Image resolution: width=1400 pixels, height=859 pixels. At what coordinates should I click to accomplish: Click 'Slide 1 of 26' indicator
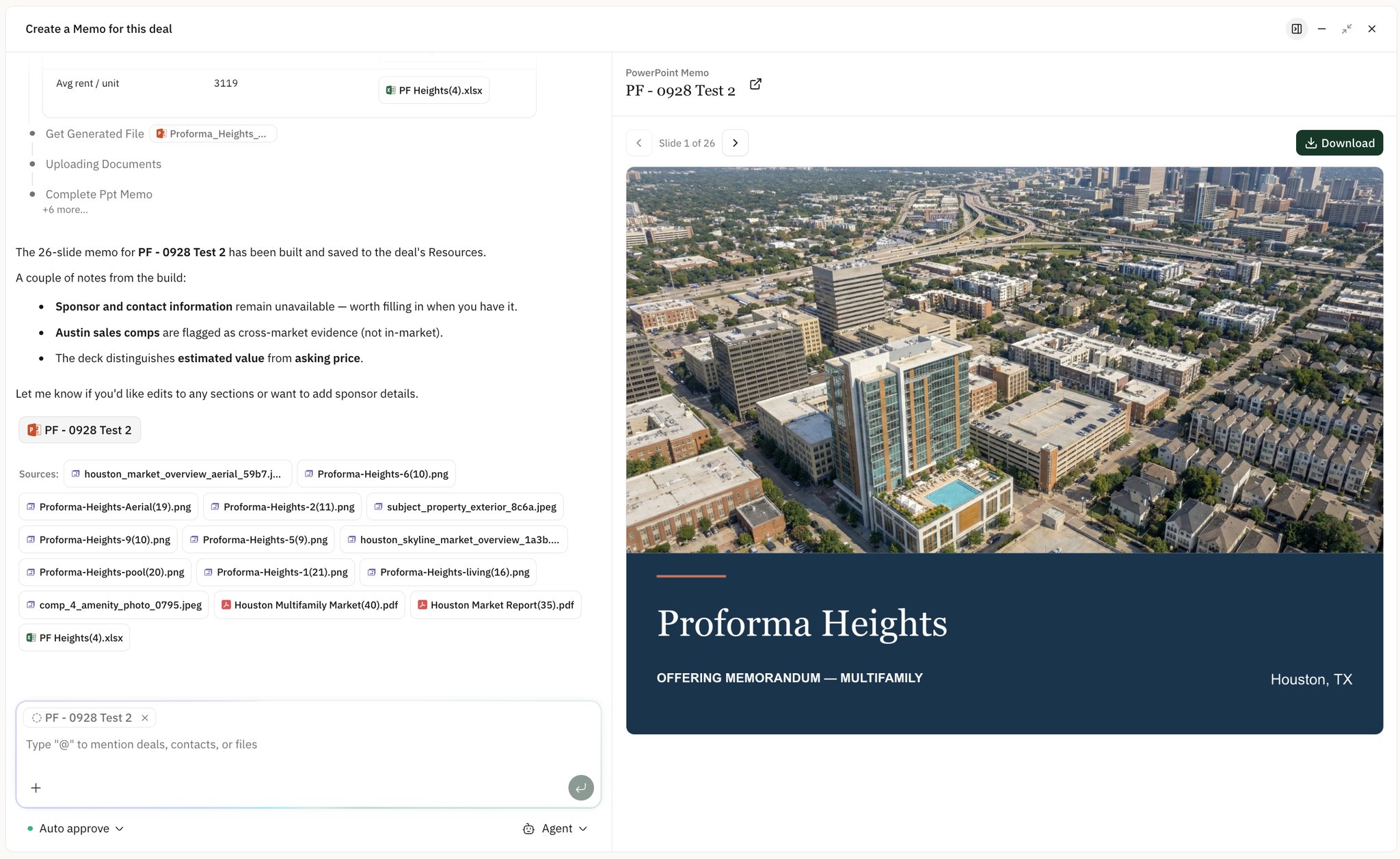[x=687, y=143]
